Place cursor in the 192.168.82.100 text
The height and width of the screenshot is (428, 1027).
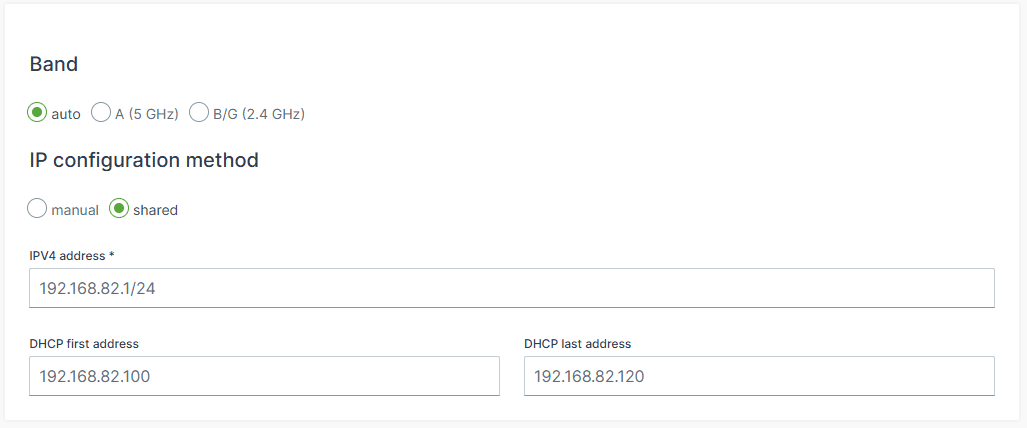click(x=101, y=377)
